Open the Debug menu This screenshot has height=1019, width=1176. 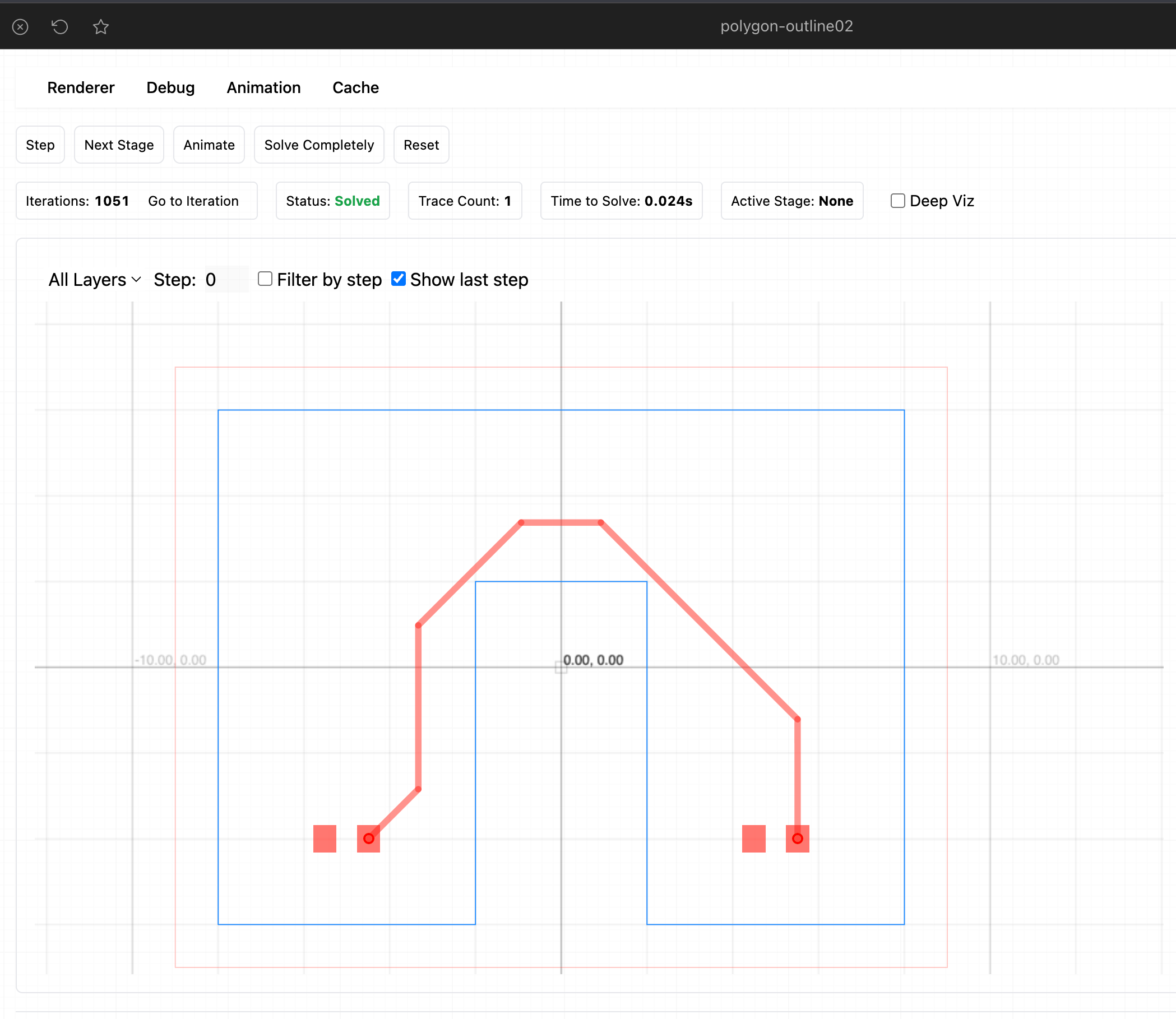point(170,87)
